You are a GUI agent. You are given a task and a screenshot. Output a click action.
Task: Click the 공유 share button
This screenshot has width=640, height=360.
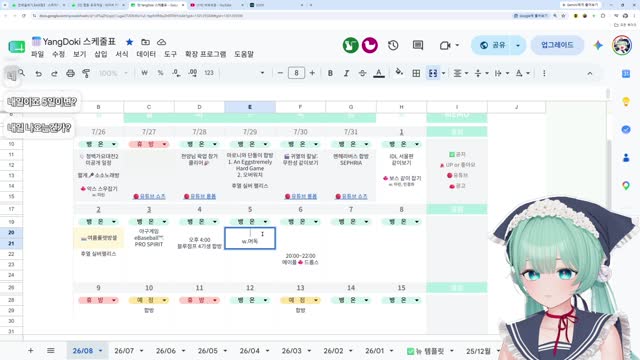(x=493, y=45)
